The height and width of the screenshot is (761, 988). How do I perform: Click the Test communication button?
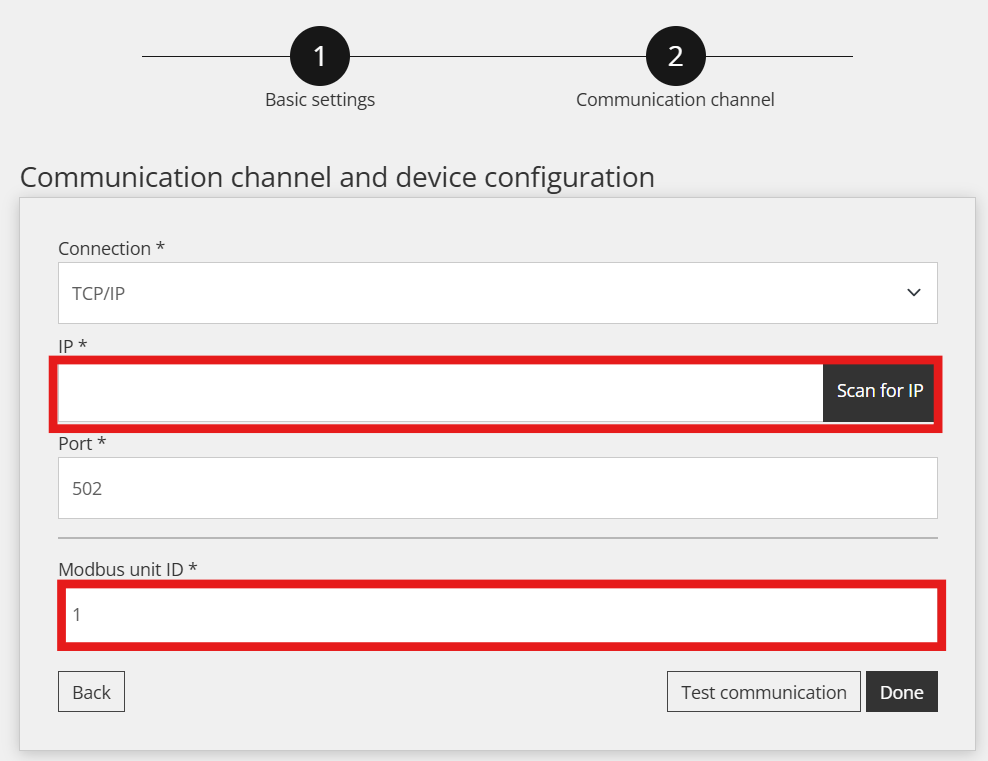pos(764,692)
